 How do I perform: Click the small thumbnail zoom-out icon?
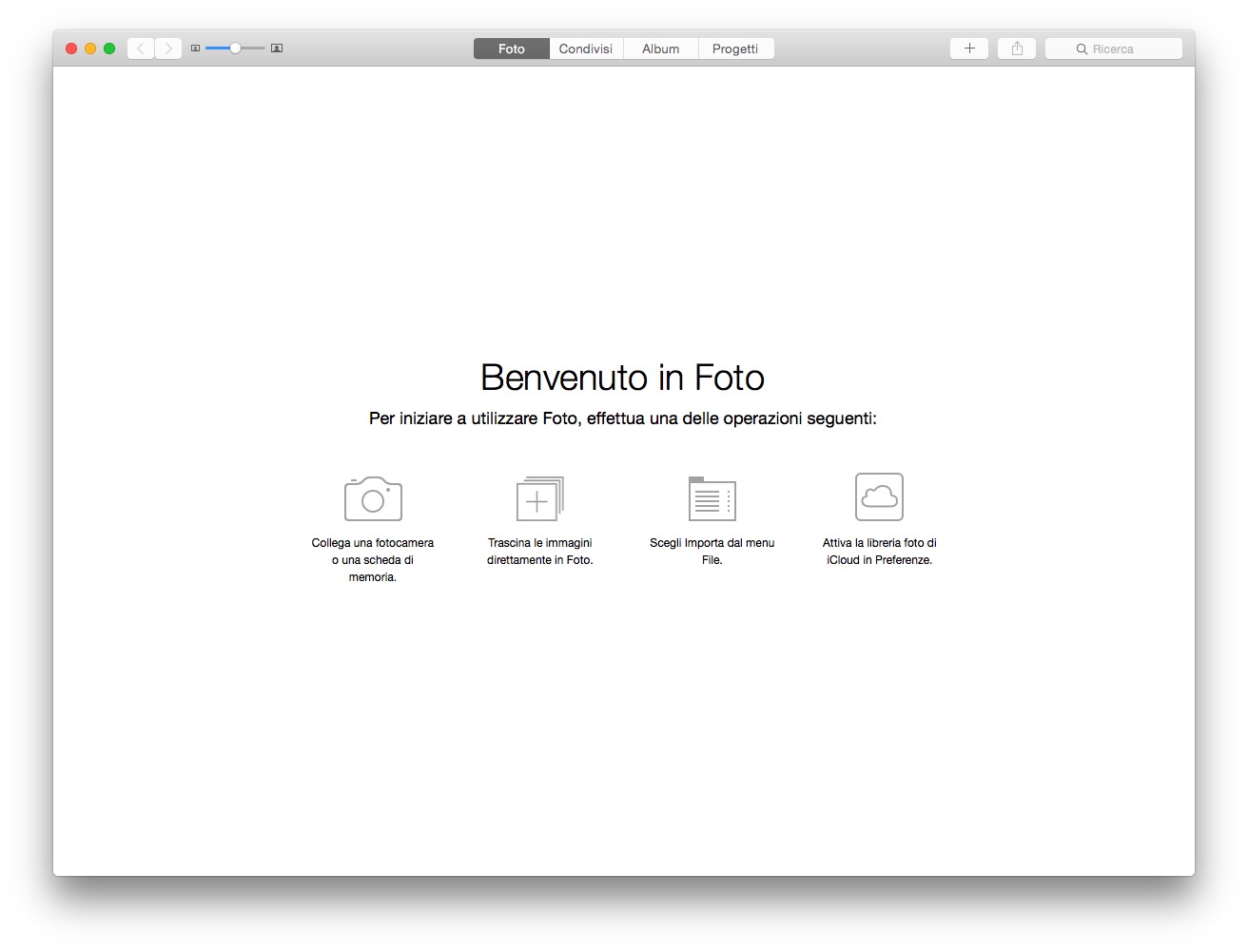click(195, 49)
